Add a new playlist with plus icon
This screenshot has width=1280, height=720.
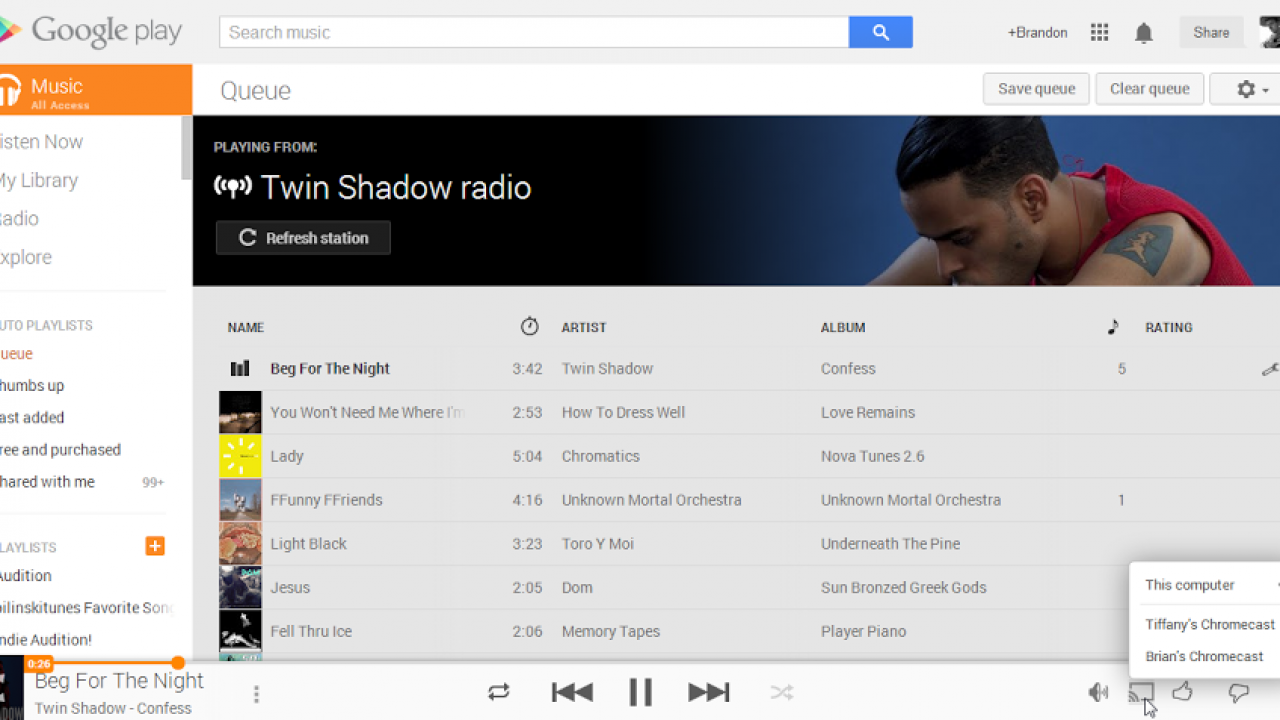point(155,546)
